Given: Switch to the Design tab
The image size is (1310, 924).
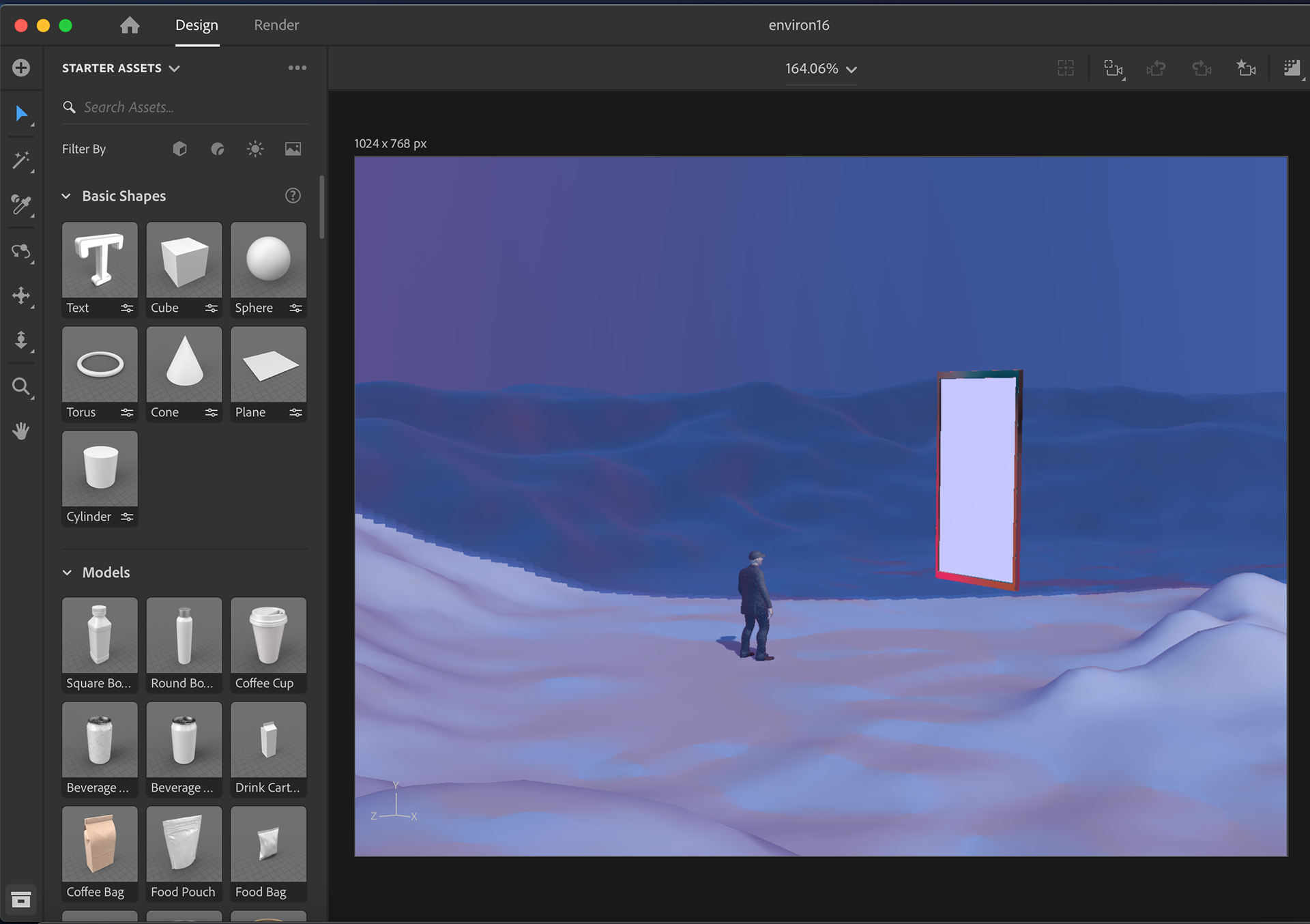Looking at the screenshot, I should click(196, 25).
